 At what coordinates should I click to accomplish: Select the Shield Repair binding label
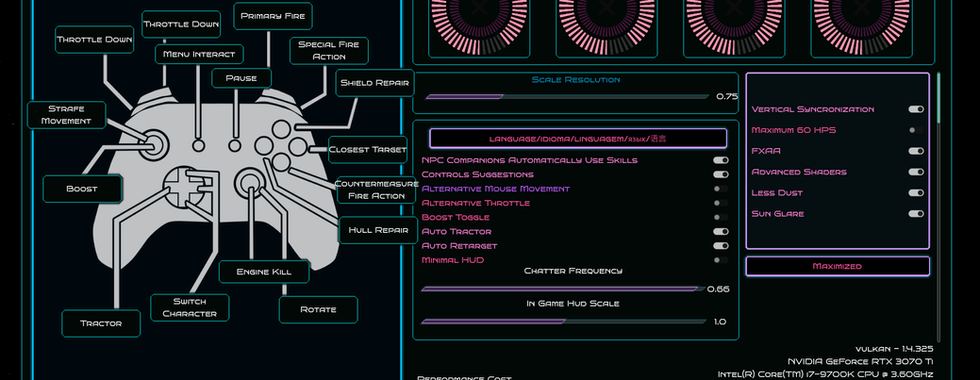374,82
